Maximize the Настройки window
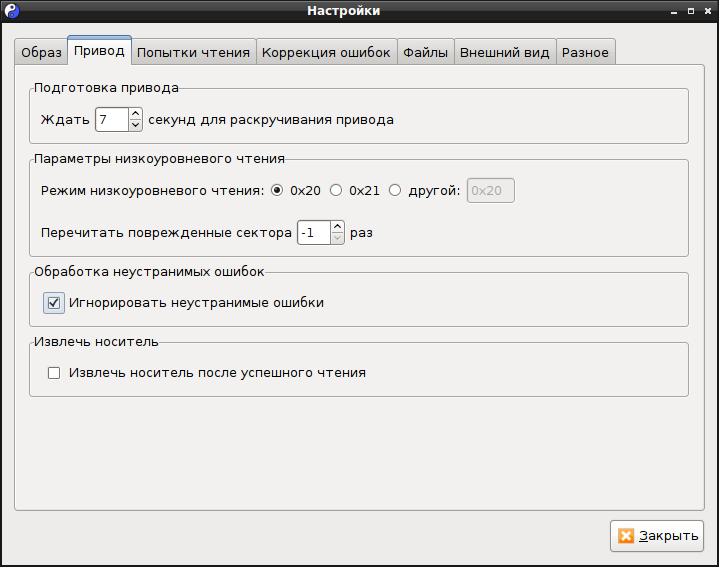This screenshot has height=567, width=719. (x=691, y=11)
